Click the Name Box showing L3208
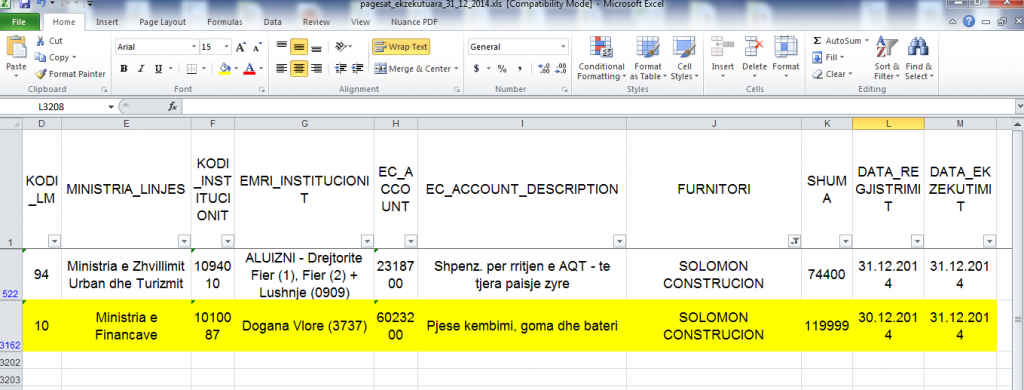Viewport: 1024px width, 390px height. point(51,106)
